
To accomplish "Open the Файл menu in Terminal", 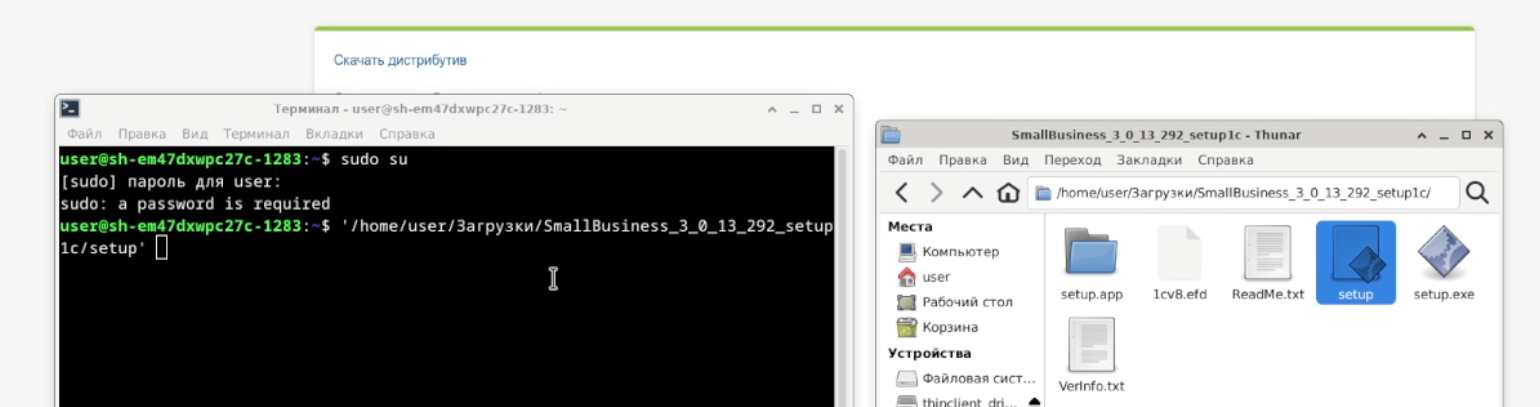I will pyautogui.click(x=85, y=133).
